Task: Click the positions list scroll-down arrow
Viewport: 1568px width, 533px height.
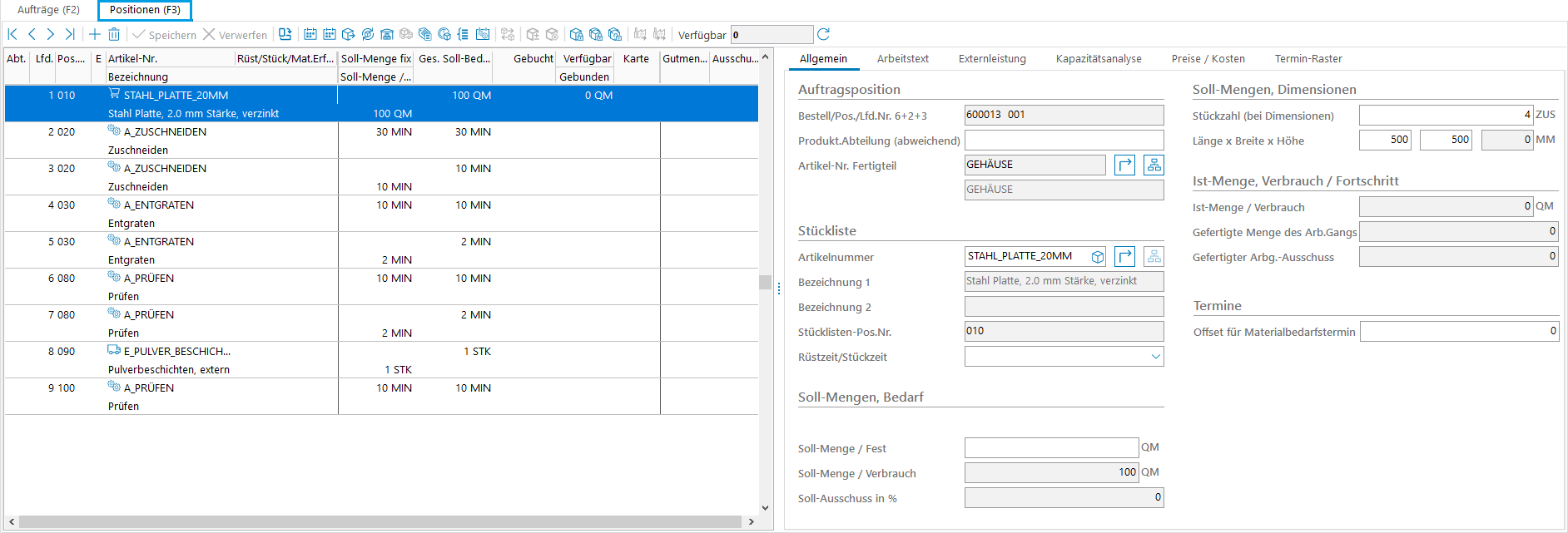Action: 765,508
